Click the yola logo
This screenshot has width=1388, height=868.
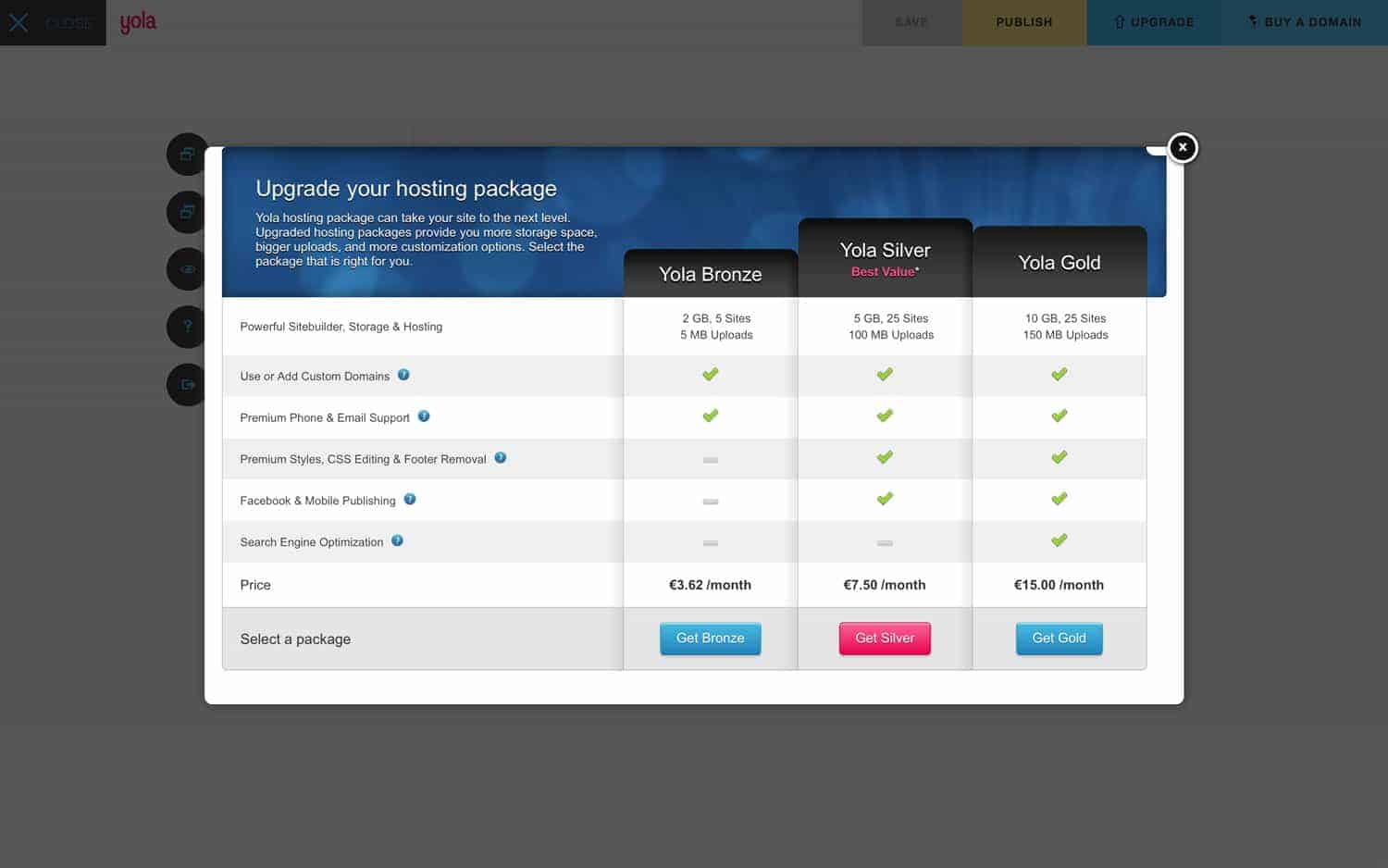click(x=138, y=22)
